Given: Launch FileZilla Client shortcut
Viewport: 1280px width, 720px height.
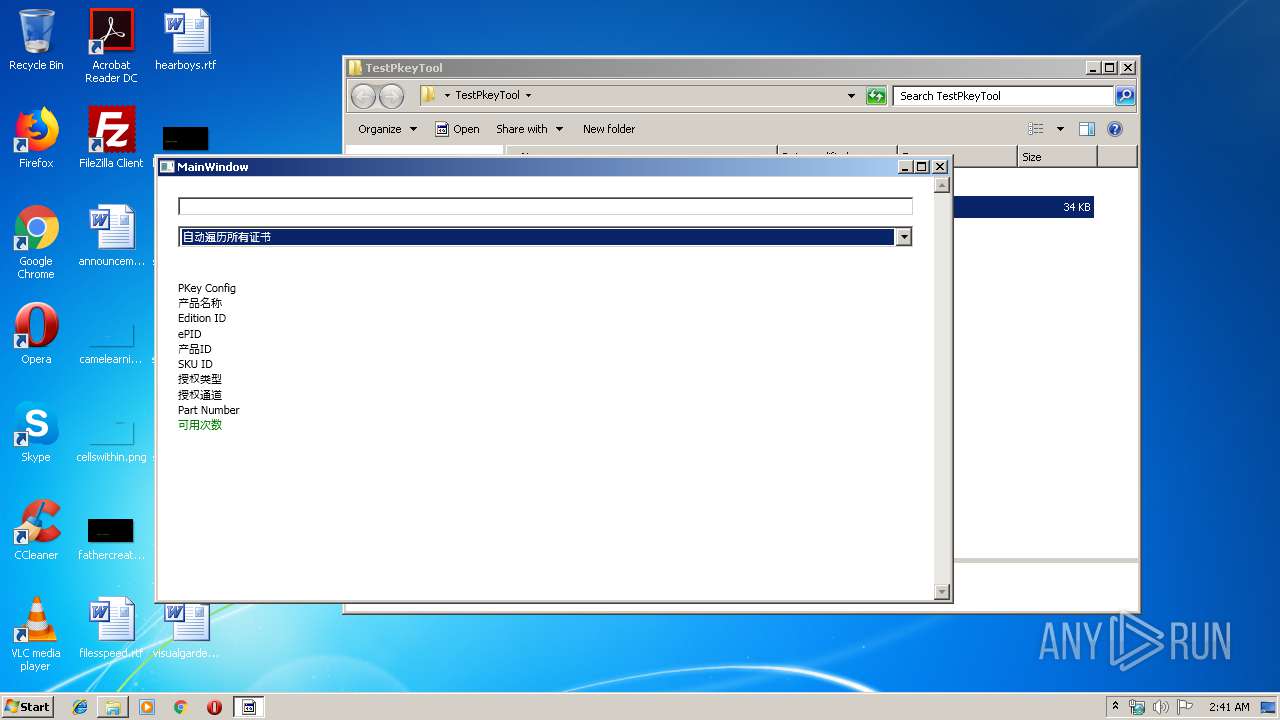Looking at the screenshot, I should [111, 138].
